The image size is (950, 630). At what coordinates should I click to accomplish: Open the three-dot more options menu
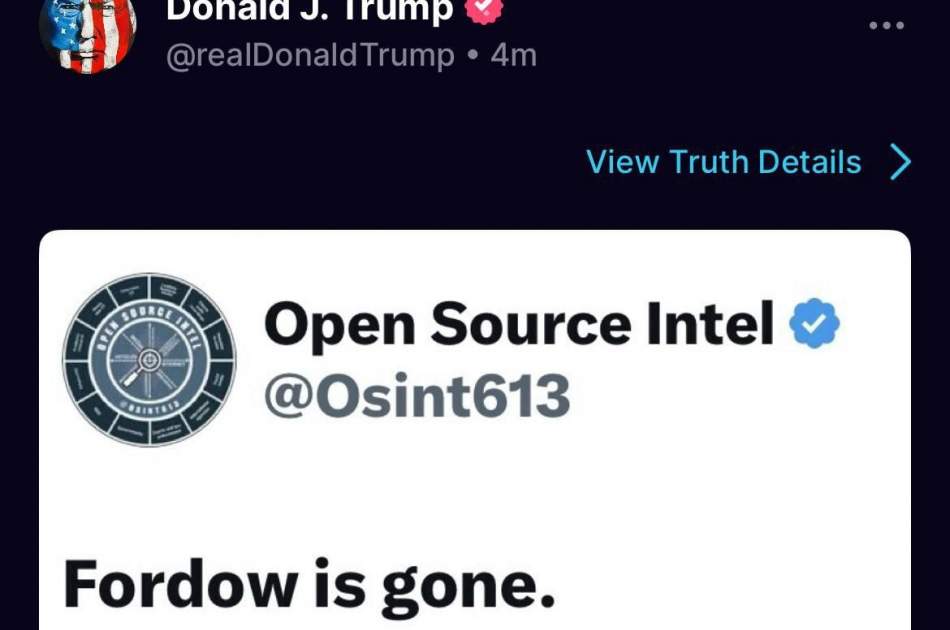coord(886,25)
